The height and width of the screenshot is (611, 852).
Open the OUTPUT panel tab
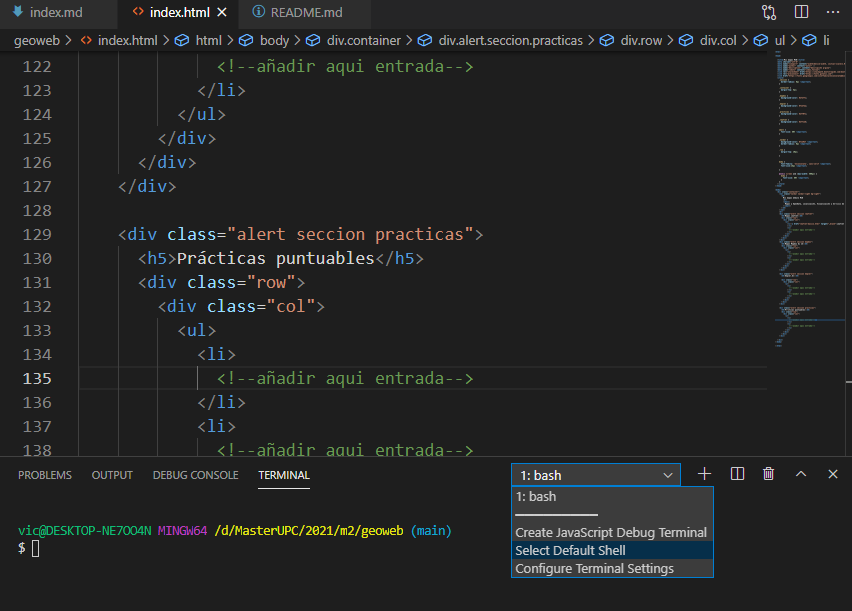112,475
